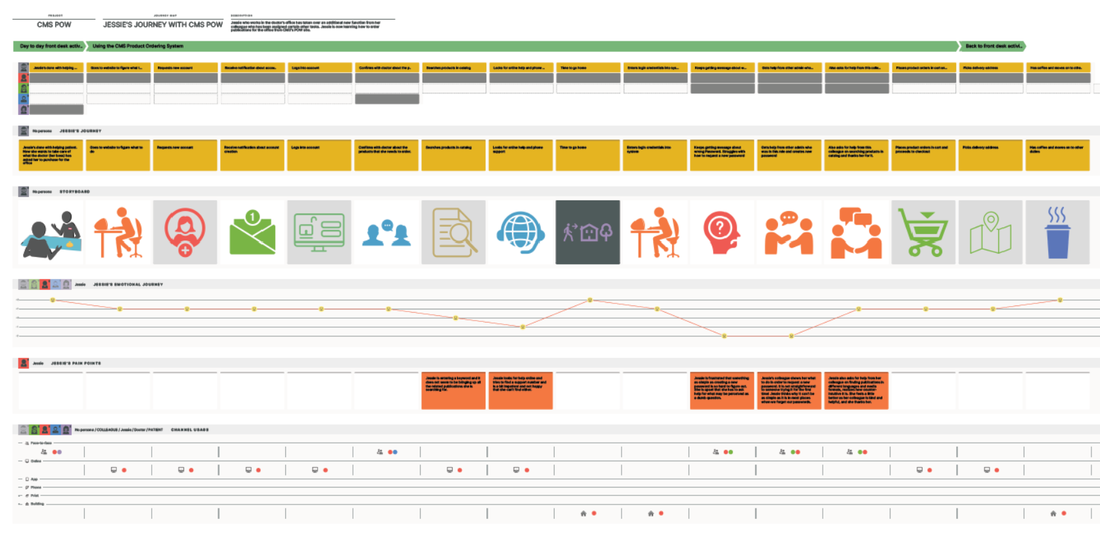
Task: Click the map location pin storyboard icon
Action: [x=991, y=233]
